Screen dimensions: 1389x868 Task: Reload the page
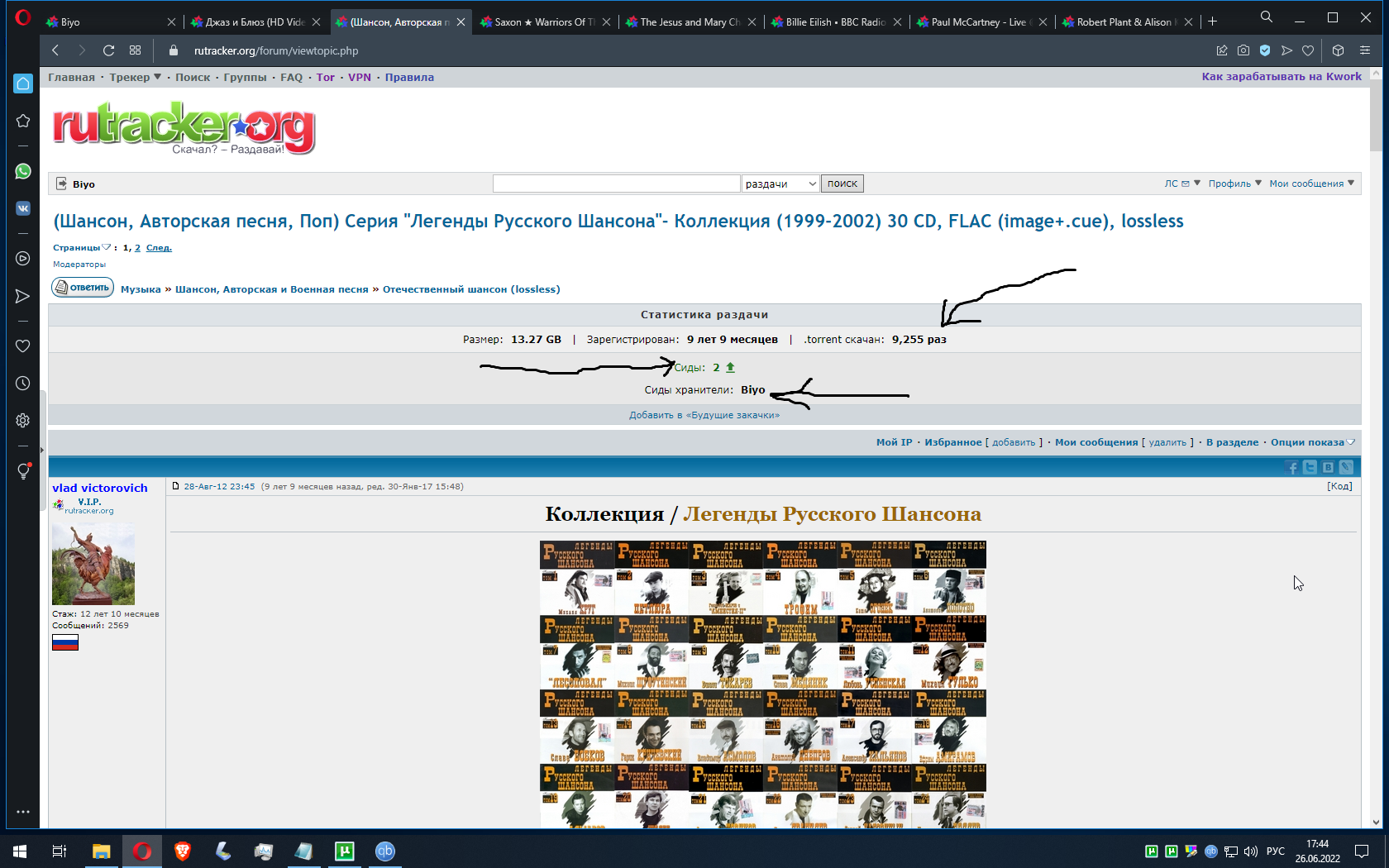pyautogui.click(x=108, y=50)
